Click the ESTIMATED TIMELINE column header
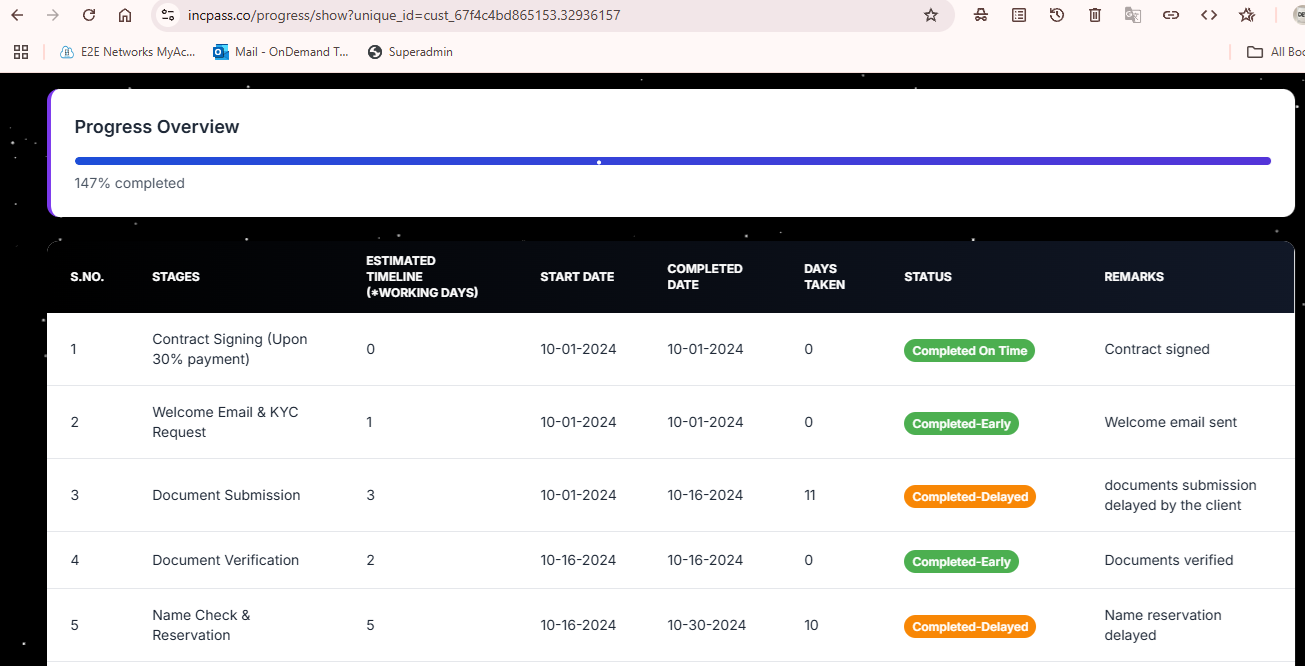Image resolution: width=1305 pixels, height=666 pixels. click(x=422, y=277)
